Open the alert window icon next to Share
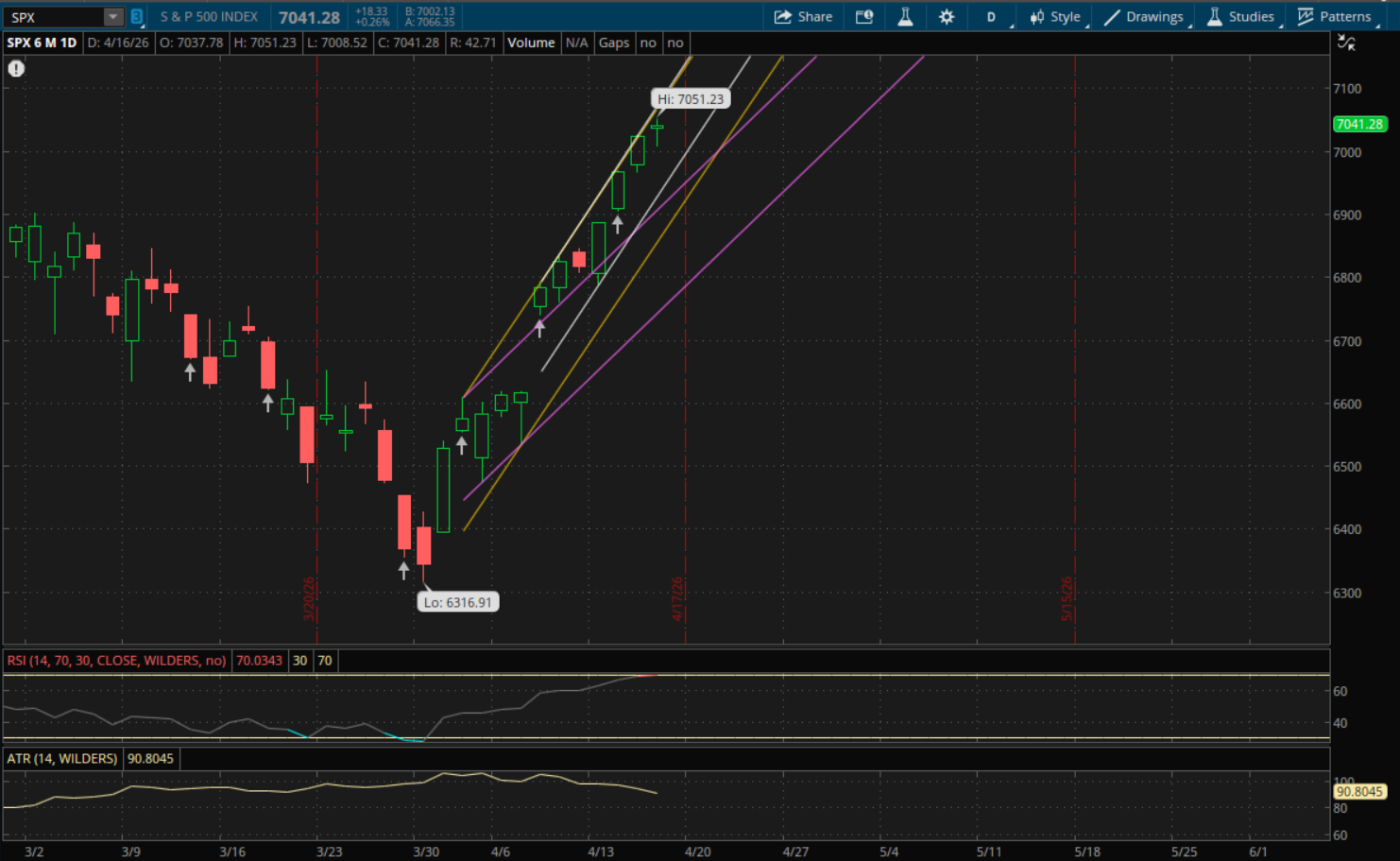Viewport: 1400px width, 861px height. click(x=863, y=17)
